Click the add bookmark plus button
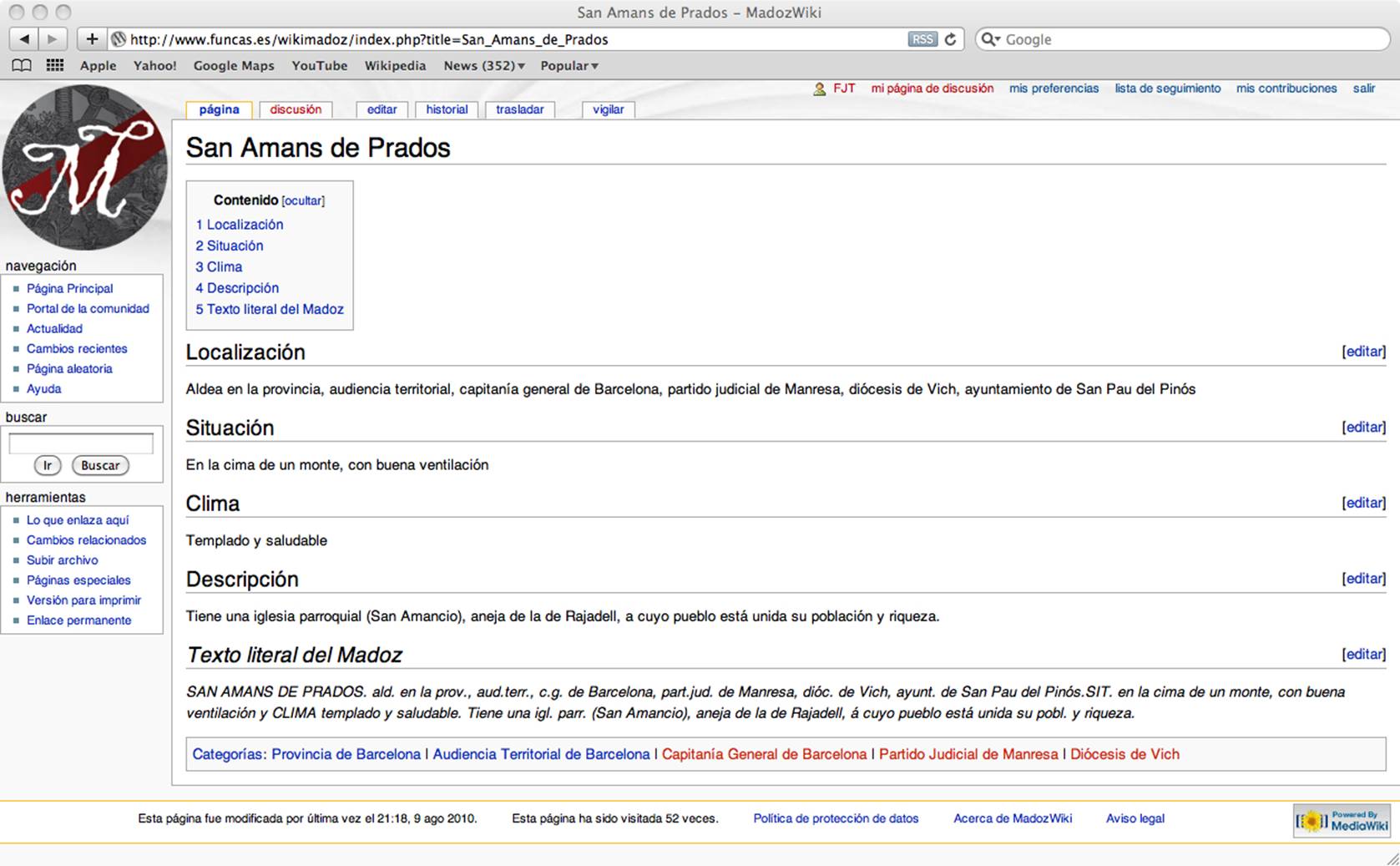The width and height of the screenshot is (1400, 866). [x=92, y=39]
